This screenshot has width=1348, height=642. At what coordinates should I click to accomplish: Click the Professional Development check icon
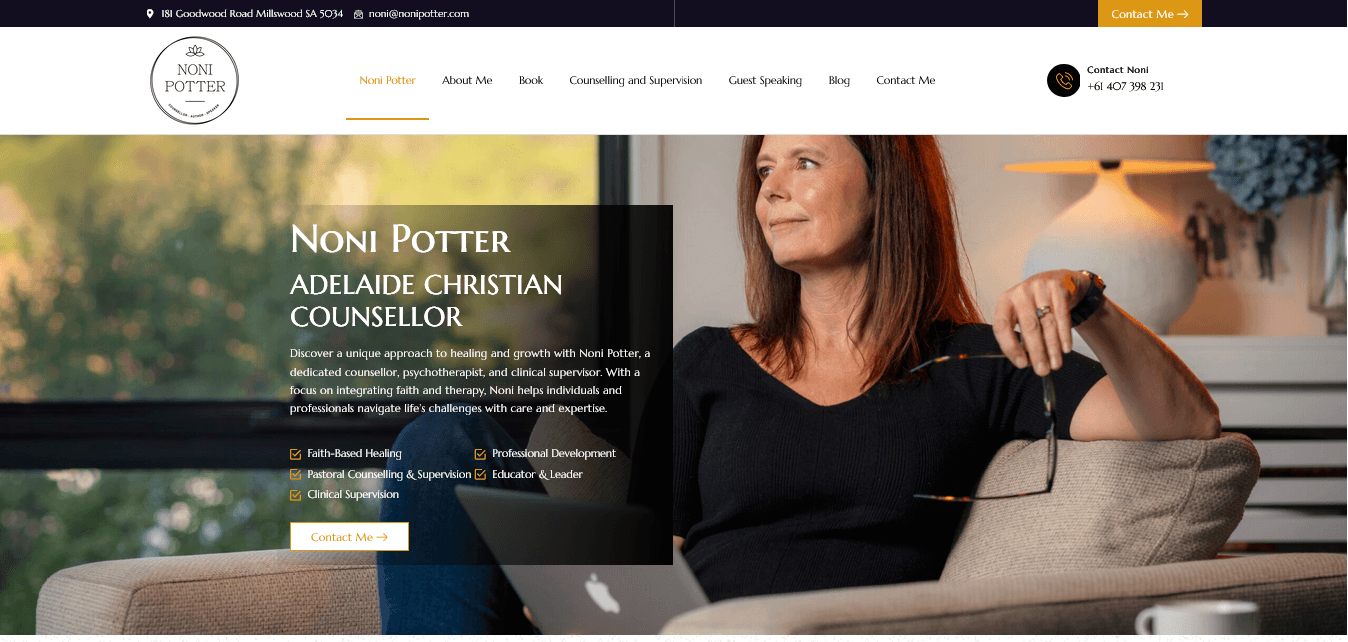480,454
